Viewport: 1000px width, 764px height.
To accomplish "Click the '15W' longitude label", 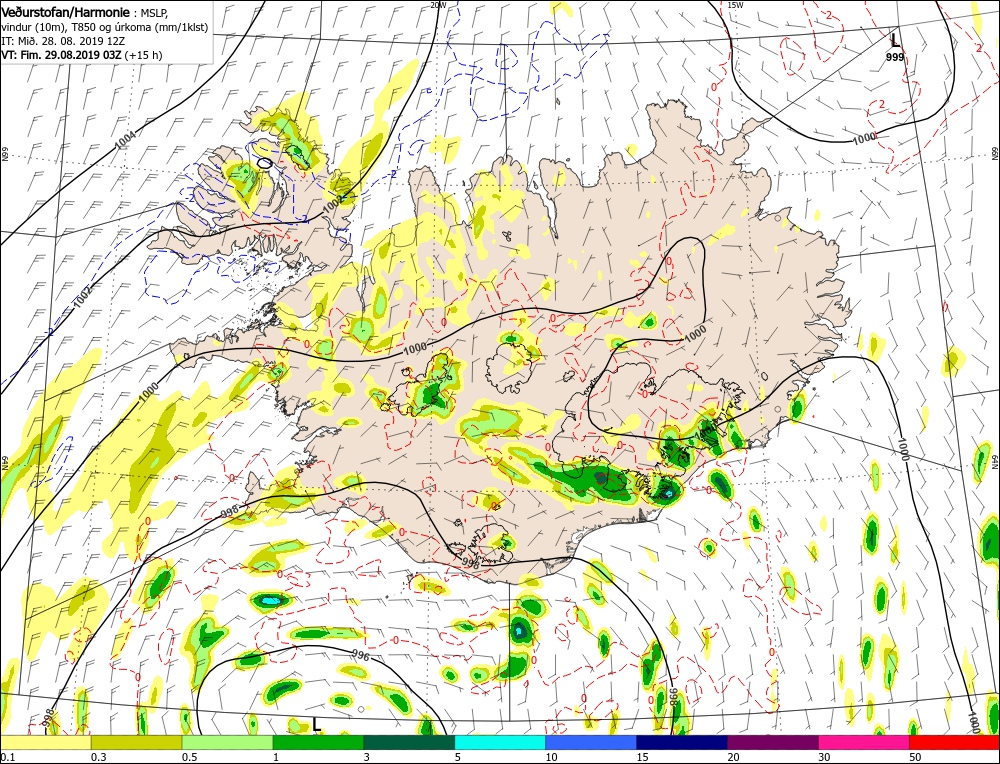I will click(735, 4).
